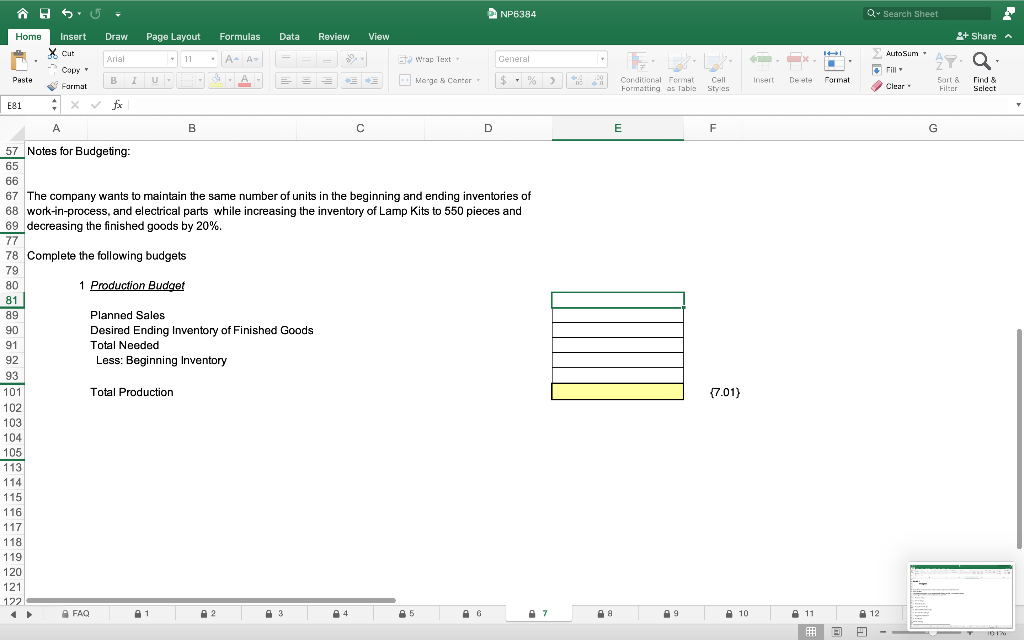The height and width of the screenshot is (640, 1024).
Task: Apply the percent number format
Action: (532, 81)
